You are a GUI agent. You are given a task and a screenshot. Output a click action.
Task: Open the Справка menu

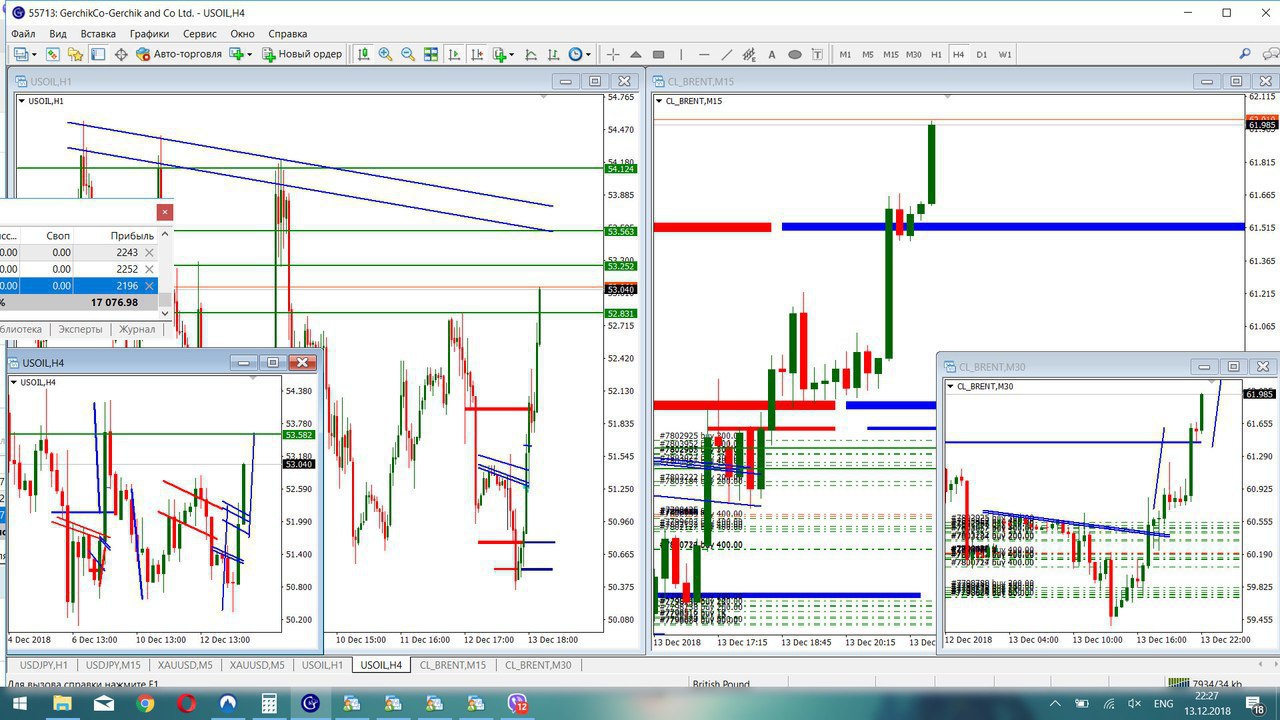click(x=288, y=33)
